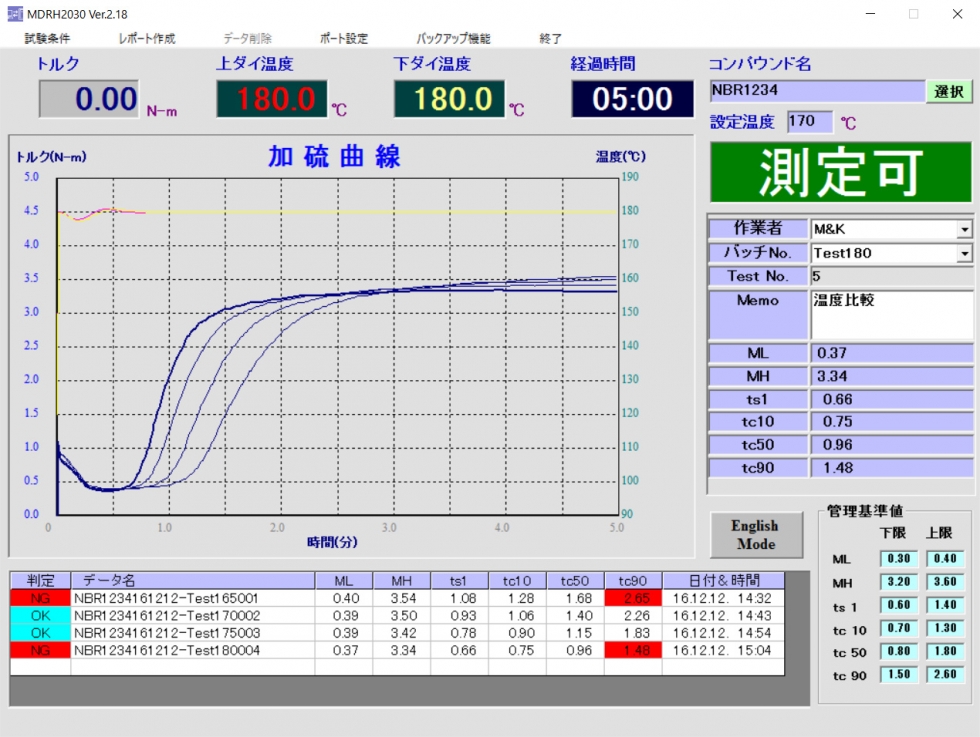Click the green 測定可 status panel
Viewport: 980px width, 737px height.
click(840, 172)
